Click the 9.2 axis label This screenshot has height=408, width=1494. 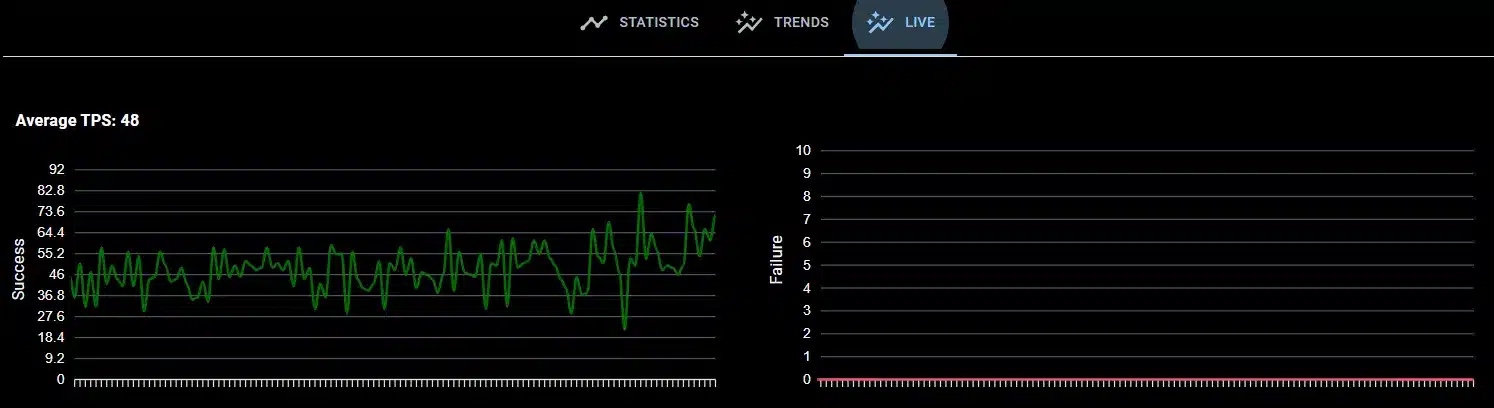click(54, 358)
